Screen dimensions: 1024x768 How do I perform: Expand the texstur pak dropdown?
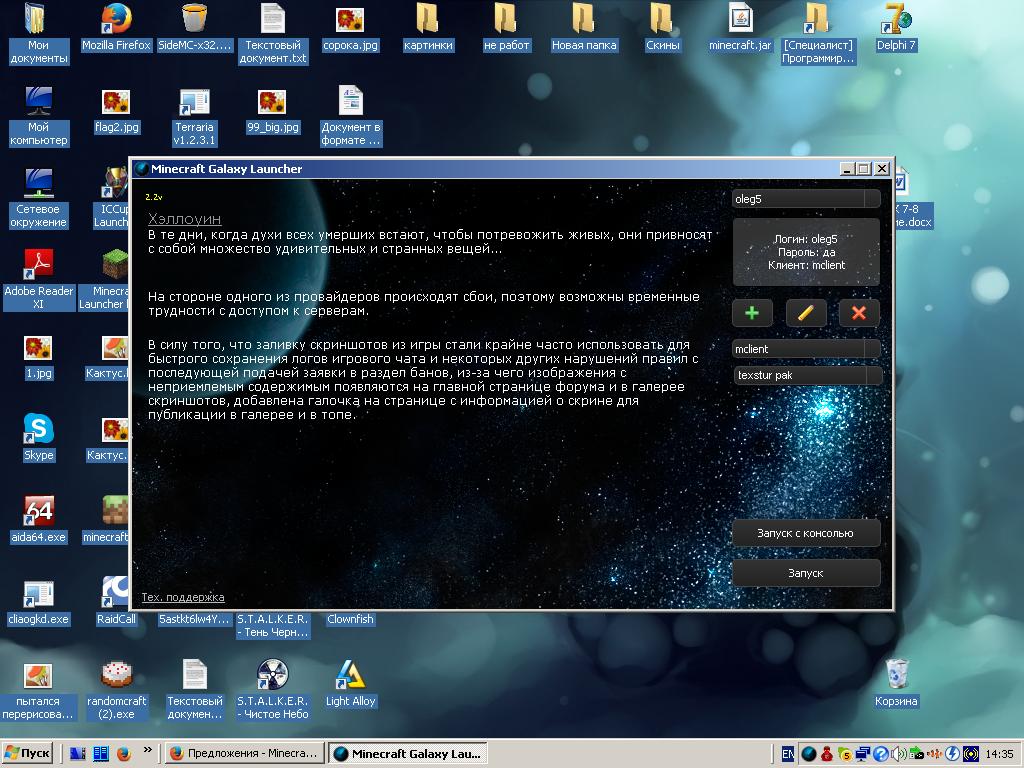(x=808, y=375)
